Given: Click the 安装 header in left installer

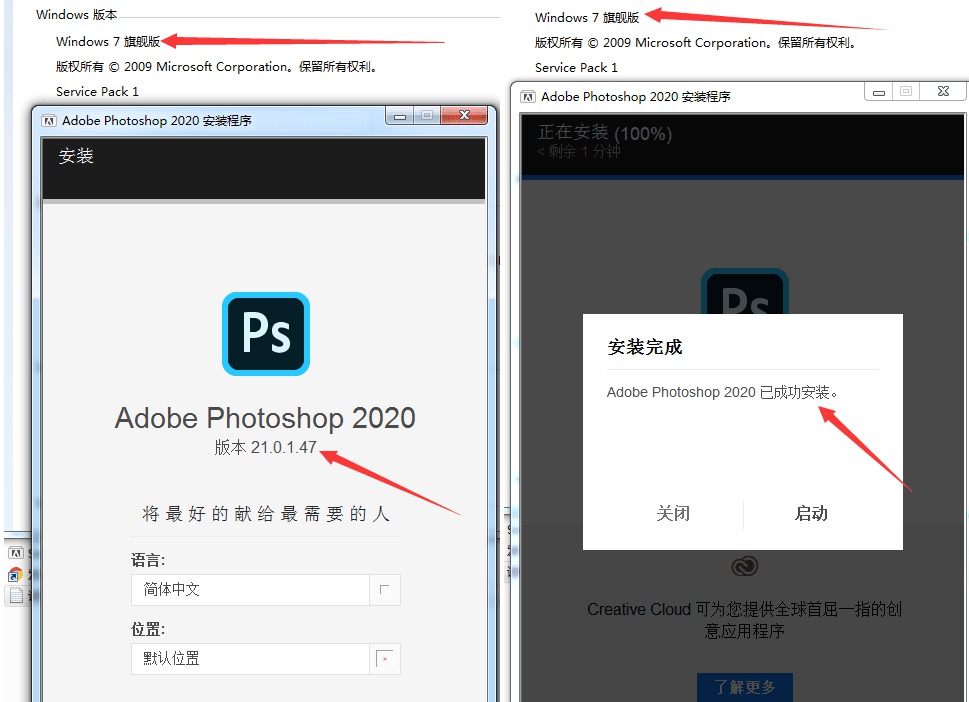Looking at the screenshot, I should [76, 156].
